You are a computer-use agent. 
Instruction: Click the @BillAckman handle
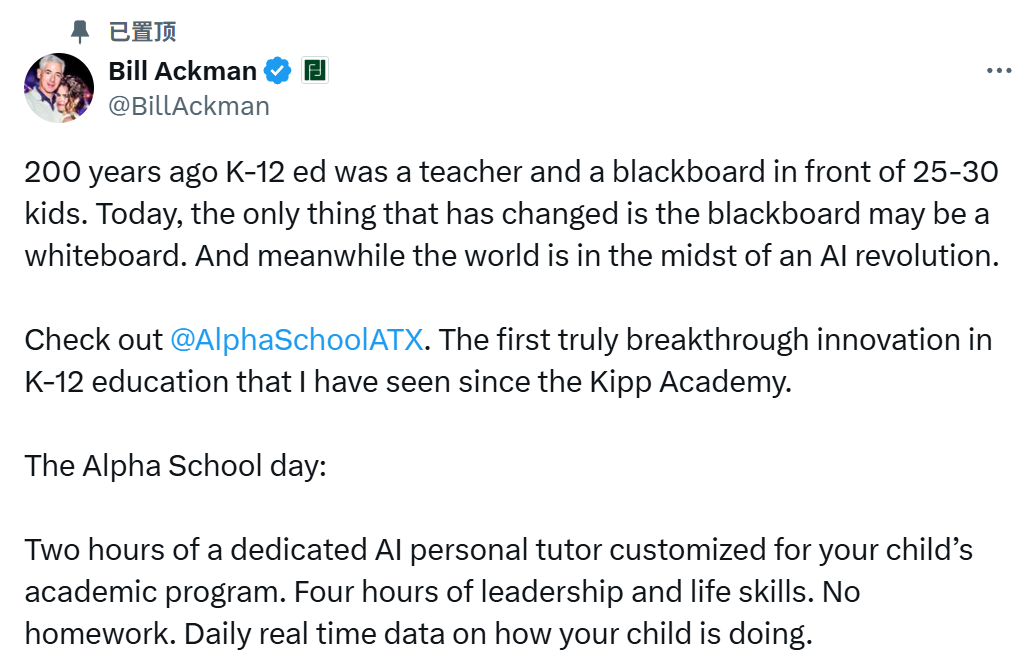click(x=188, y=105)
